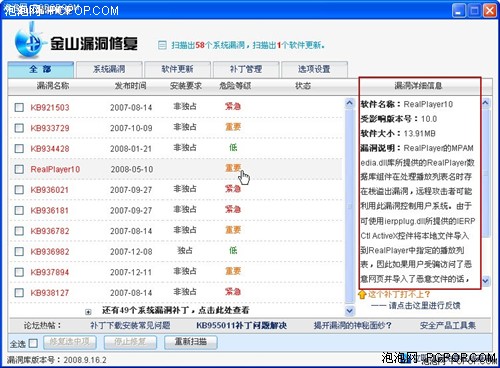
Task: Click the 重新扫描 button
Action: pyautogui.click(x=191, y=342)
